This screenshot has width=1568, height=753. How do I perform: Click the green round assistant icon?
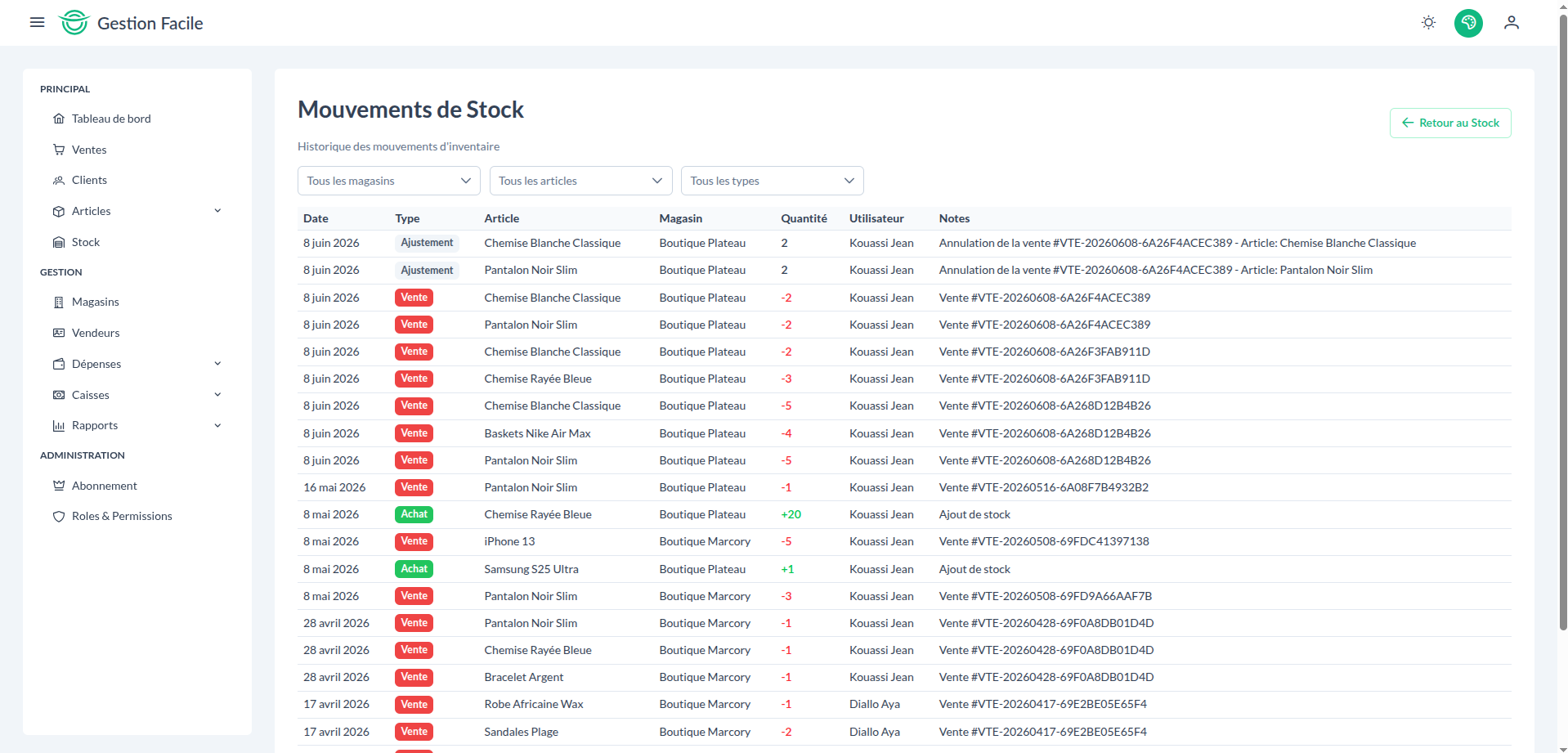coord(1468,23)
